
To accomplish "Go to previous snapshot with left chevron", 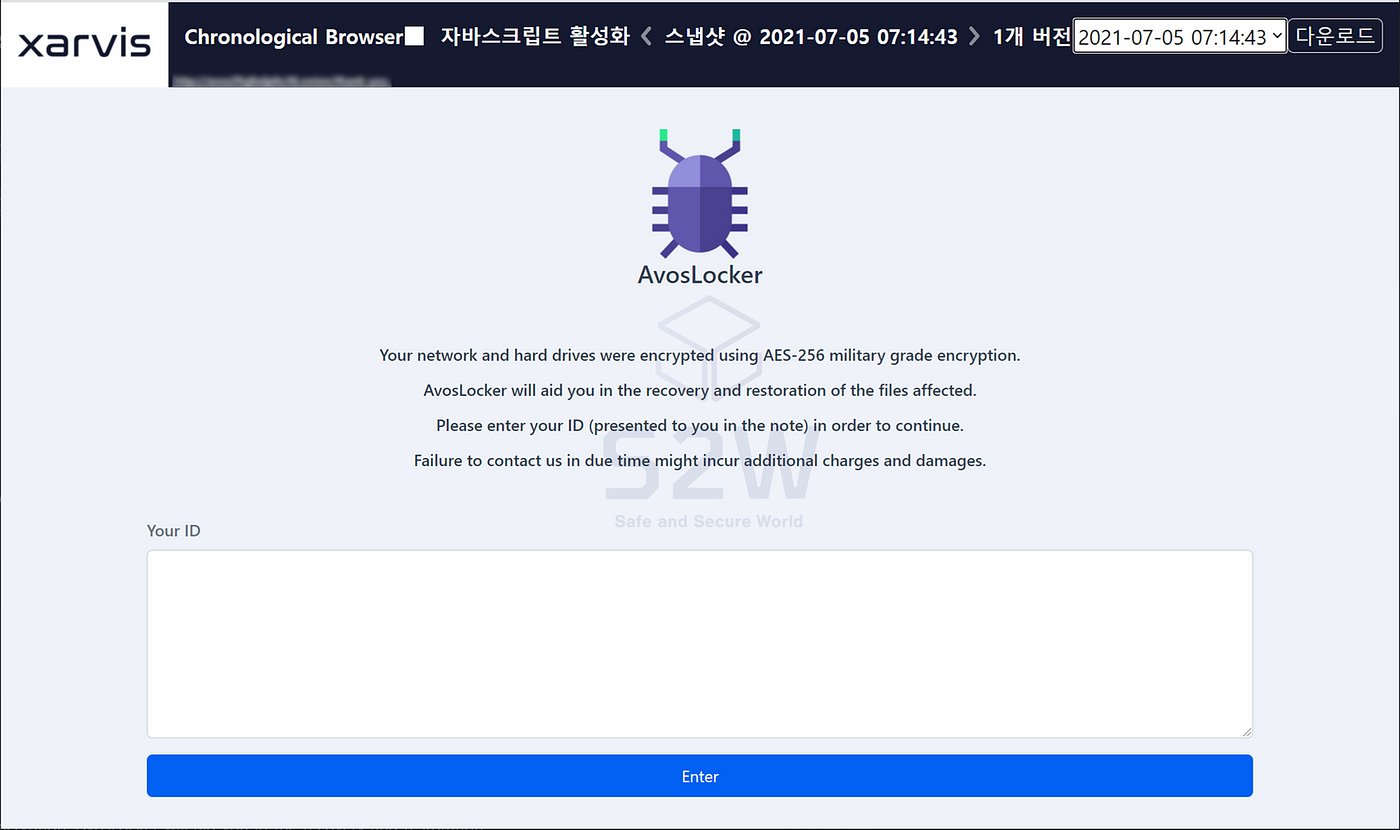I will (x=646, y=37).
